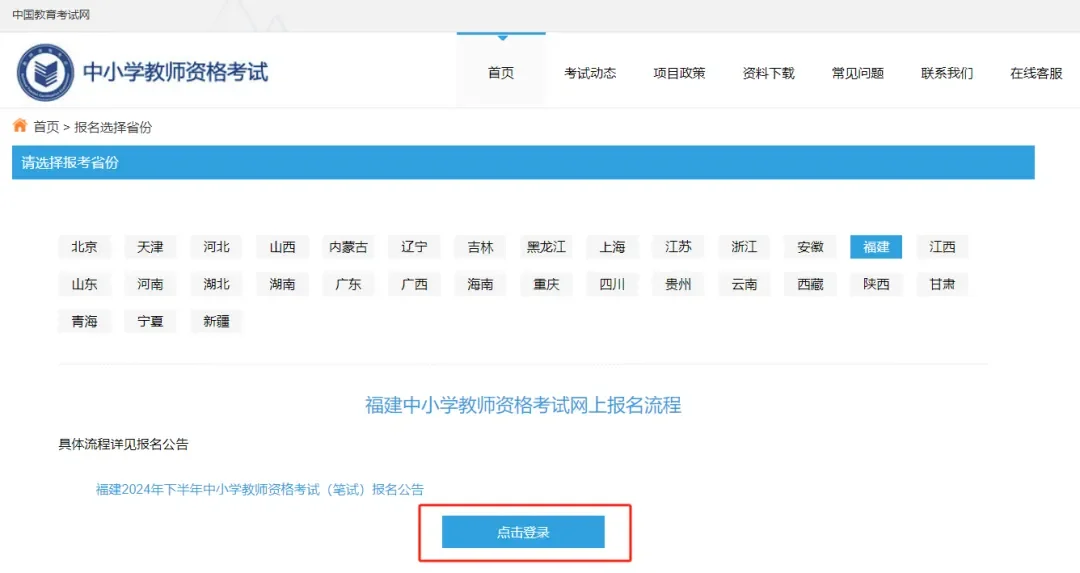Pick 江苏 as the exam province
This screenshot has width=1080, height=573.
pos(678,247)
